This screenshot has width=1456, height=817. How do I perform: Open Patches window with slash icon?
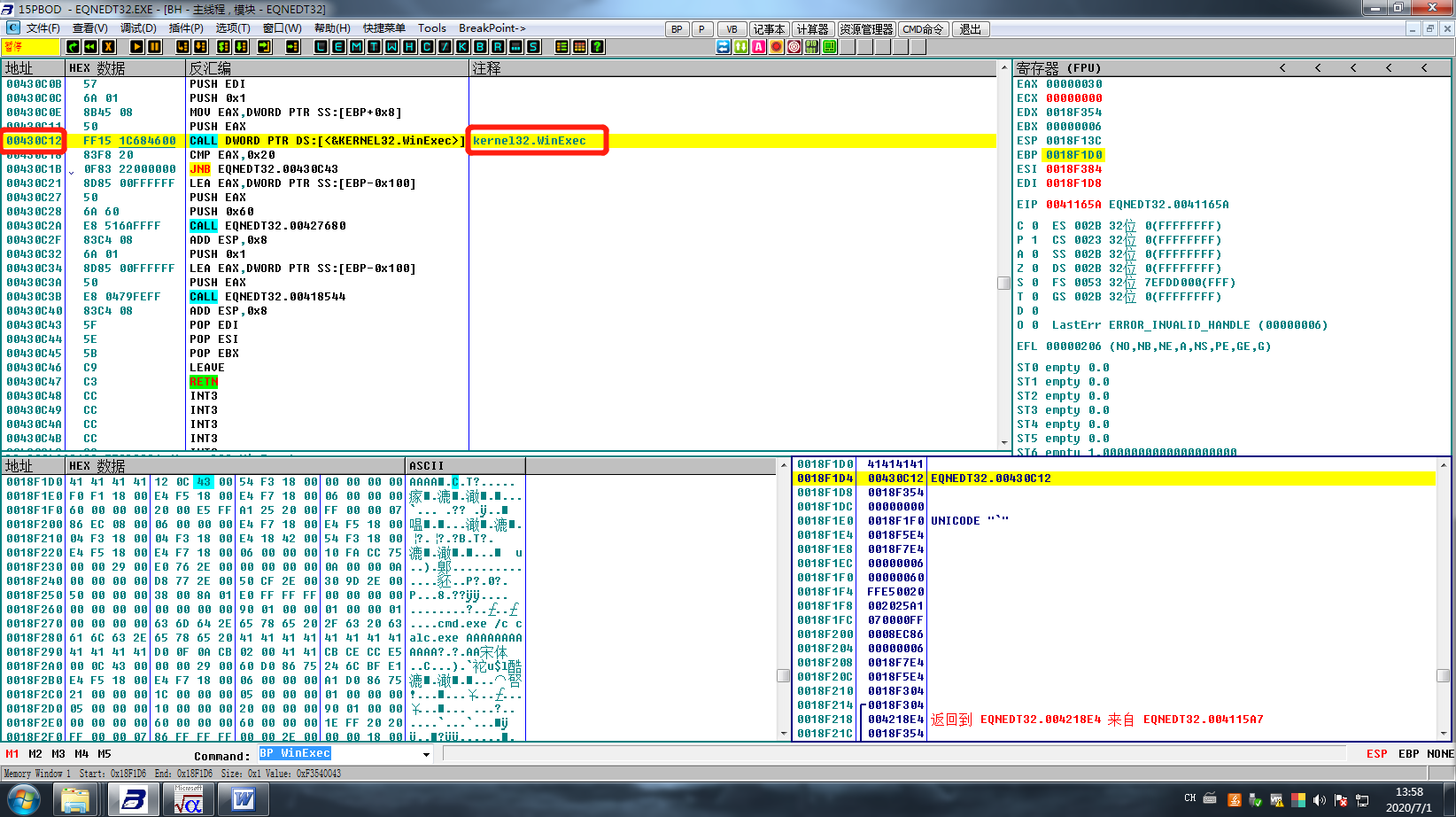click(x=445, y=47)
